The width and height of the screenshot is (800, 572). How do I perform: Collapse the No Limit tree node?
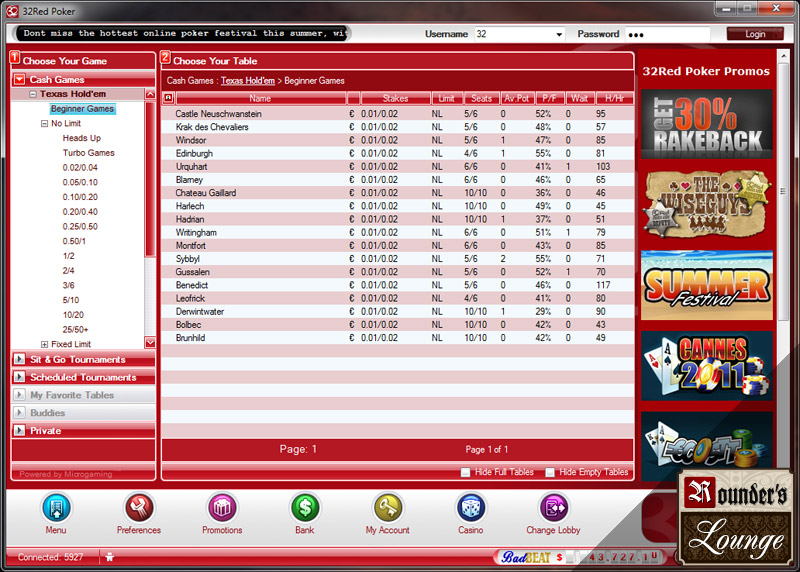[44, 123]
